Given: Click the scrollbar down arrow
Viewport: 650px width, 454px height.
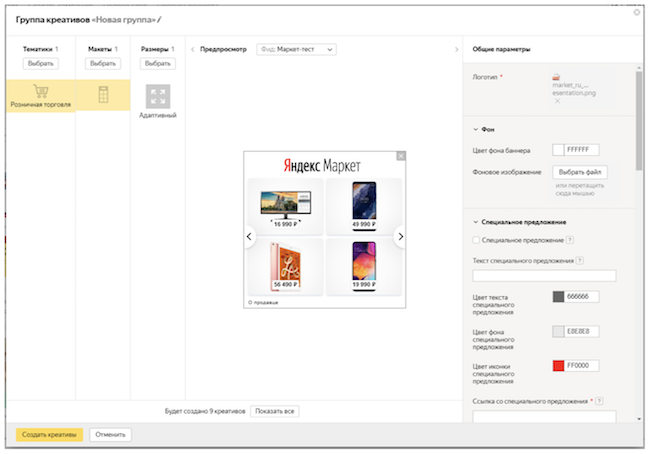Looking at the screenshot, I should [639, 419].
